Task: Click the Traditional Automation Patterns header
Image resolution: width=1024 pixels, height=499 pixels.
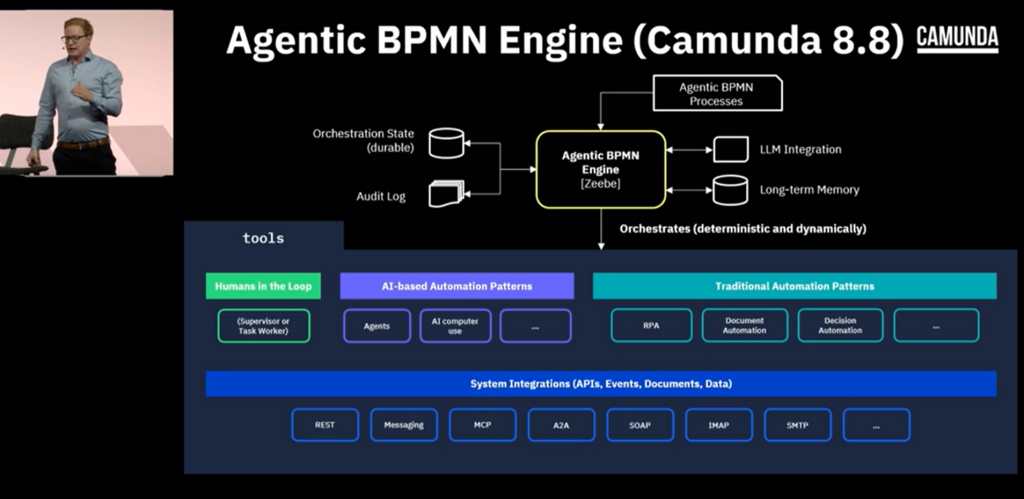Action: tap(794, 286)
